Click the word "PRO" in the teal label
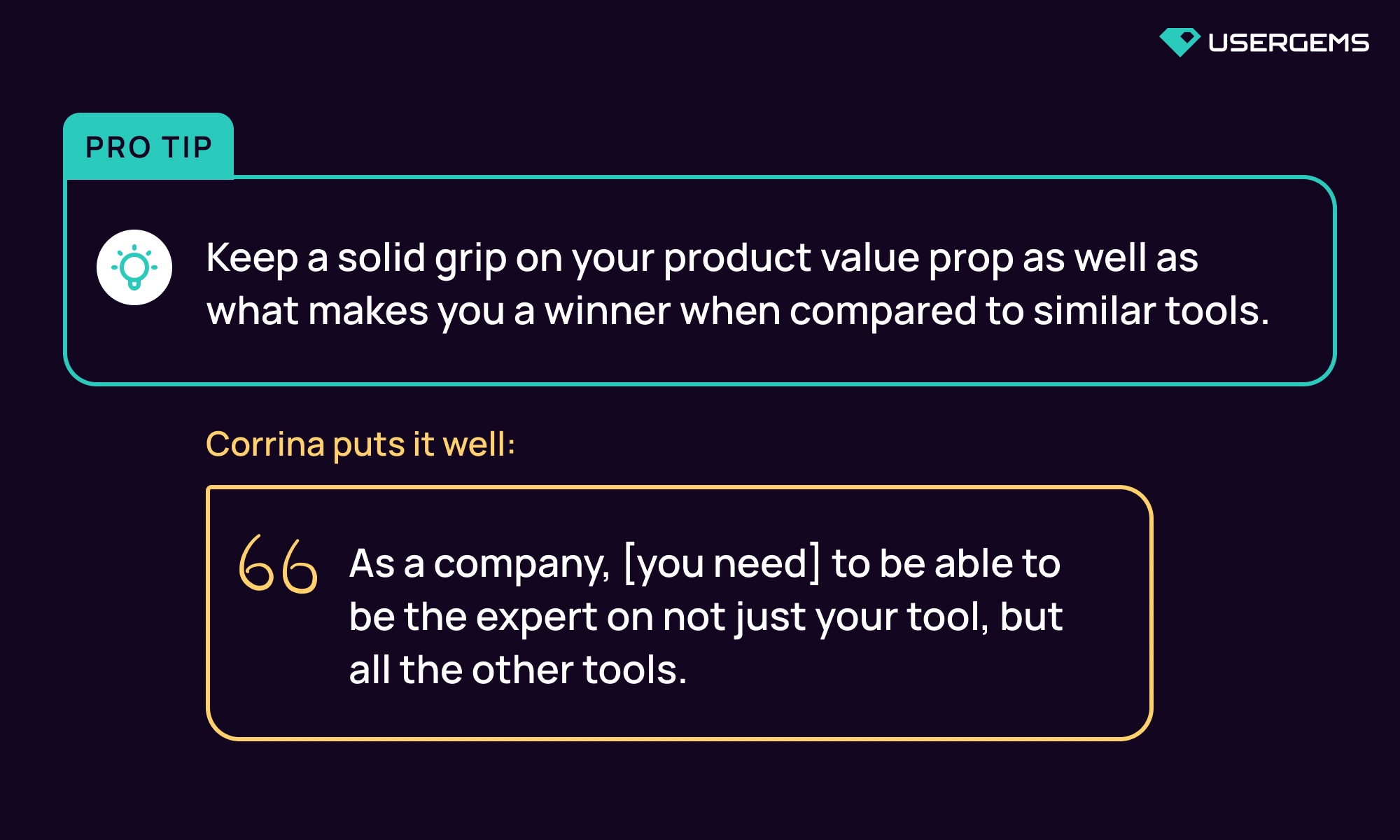The width and height of the screenshot is (1400, 840). 118,148
